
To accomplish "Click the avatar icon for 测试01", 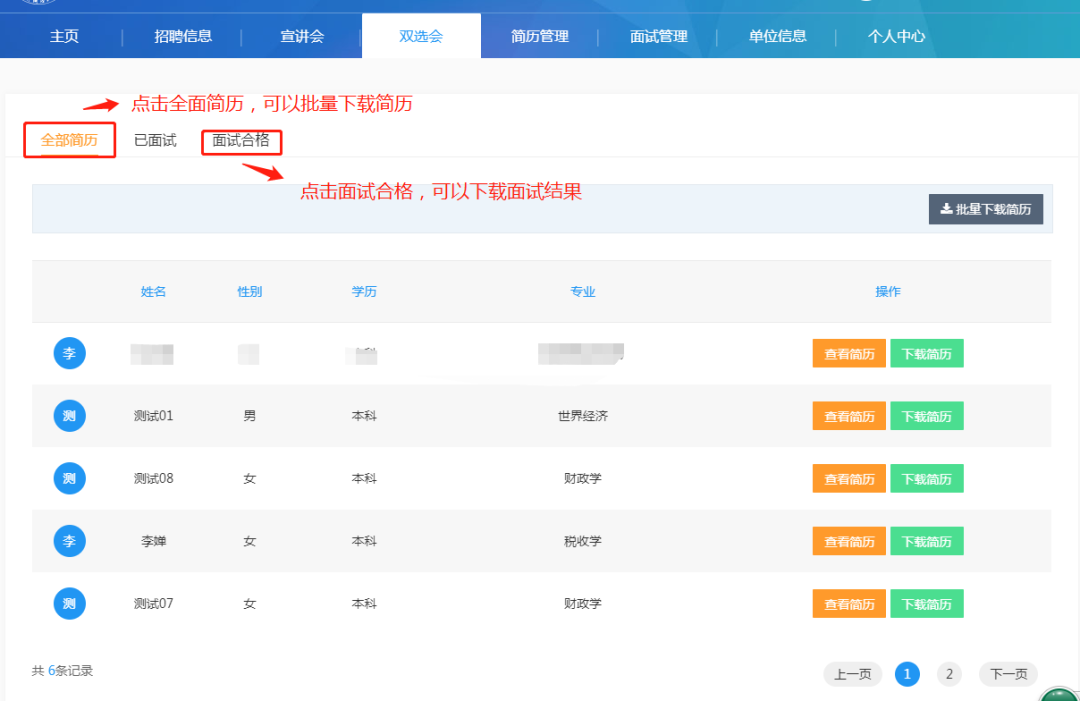I will coord(69,416).
